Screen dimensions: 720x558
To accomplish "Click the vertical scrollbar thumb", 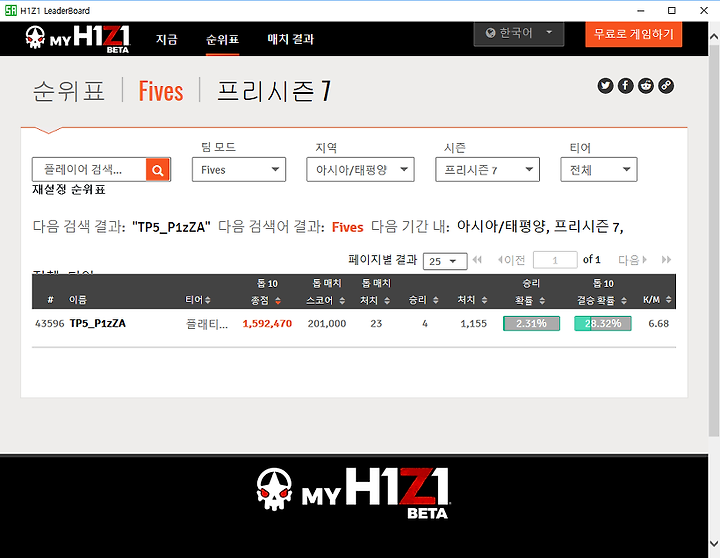I will (714, 242).
